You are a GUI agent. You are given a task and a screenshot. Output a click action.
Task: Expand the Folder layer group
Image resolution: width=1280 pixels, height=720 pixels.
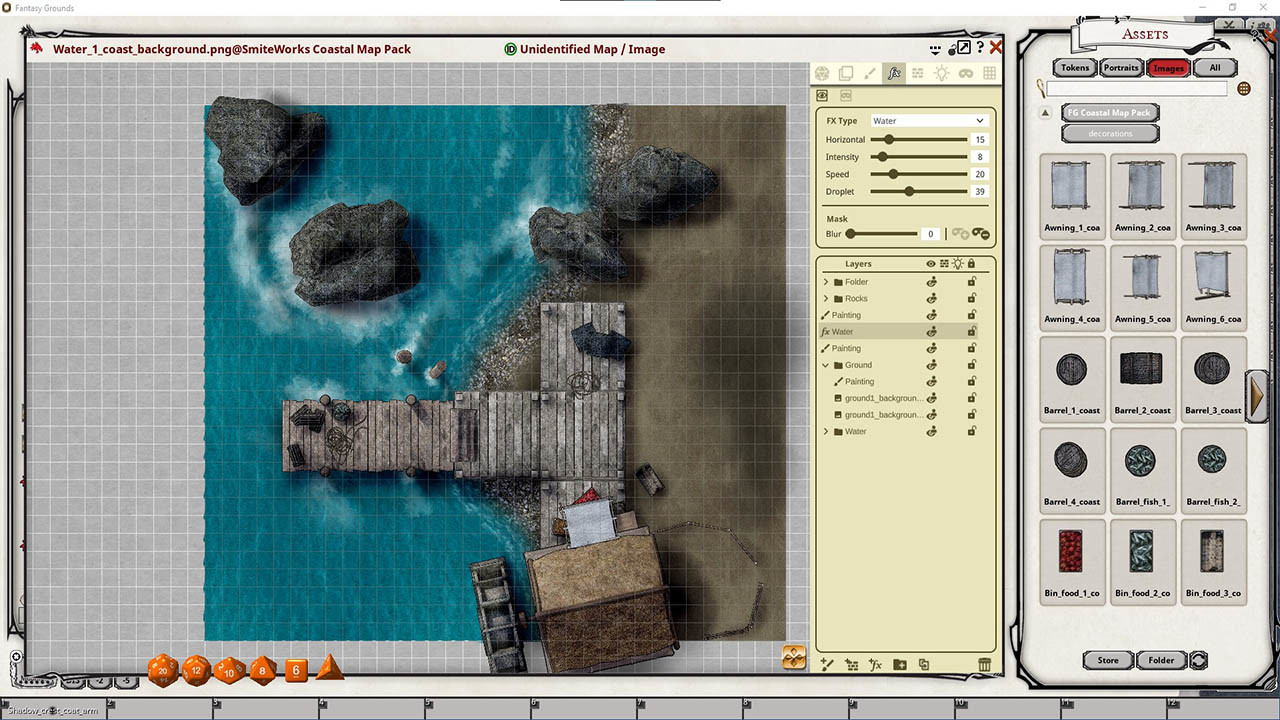coord(827,281)
